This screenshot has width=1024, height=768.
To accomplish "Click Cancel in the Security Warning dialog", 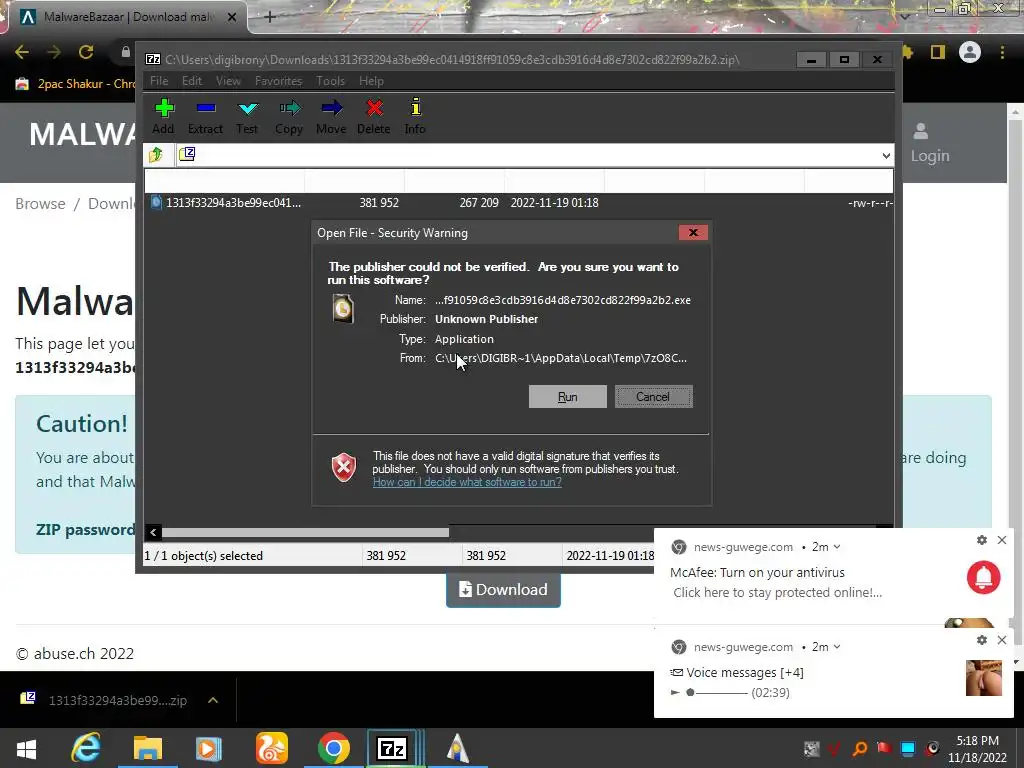I will (x=653, y=396).
